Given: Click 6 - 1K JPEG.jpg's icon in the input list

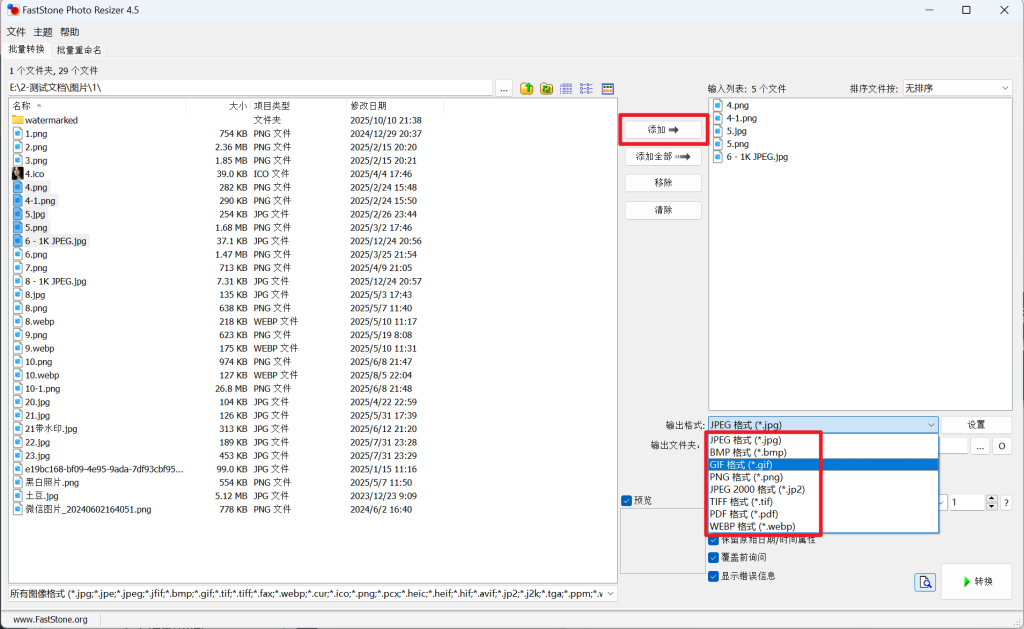Looking at the screenshot, I should click(718, 157).
